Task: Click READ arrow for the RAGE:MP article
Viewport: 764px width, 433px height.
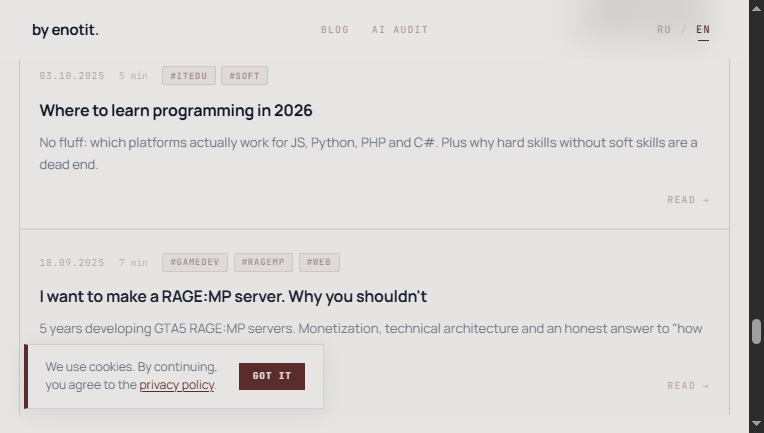Action: tap(688, 386)
